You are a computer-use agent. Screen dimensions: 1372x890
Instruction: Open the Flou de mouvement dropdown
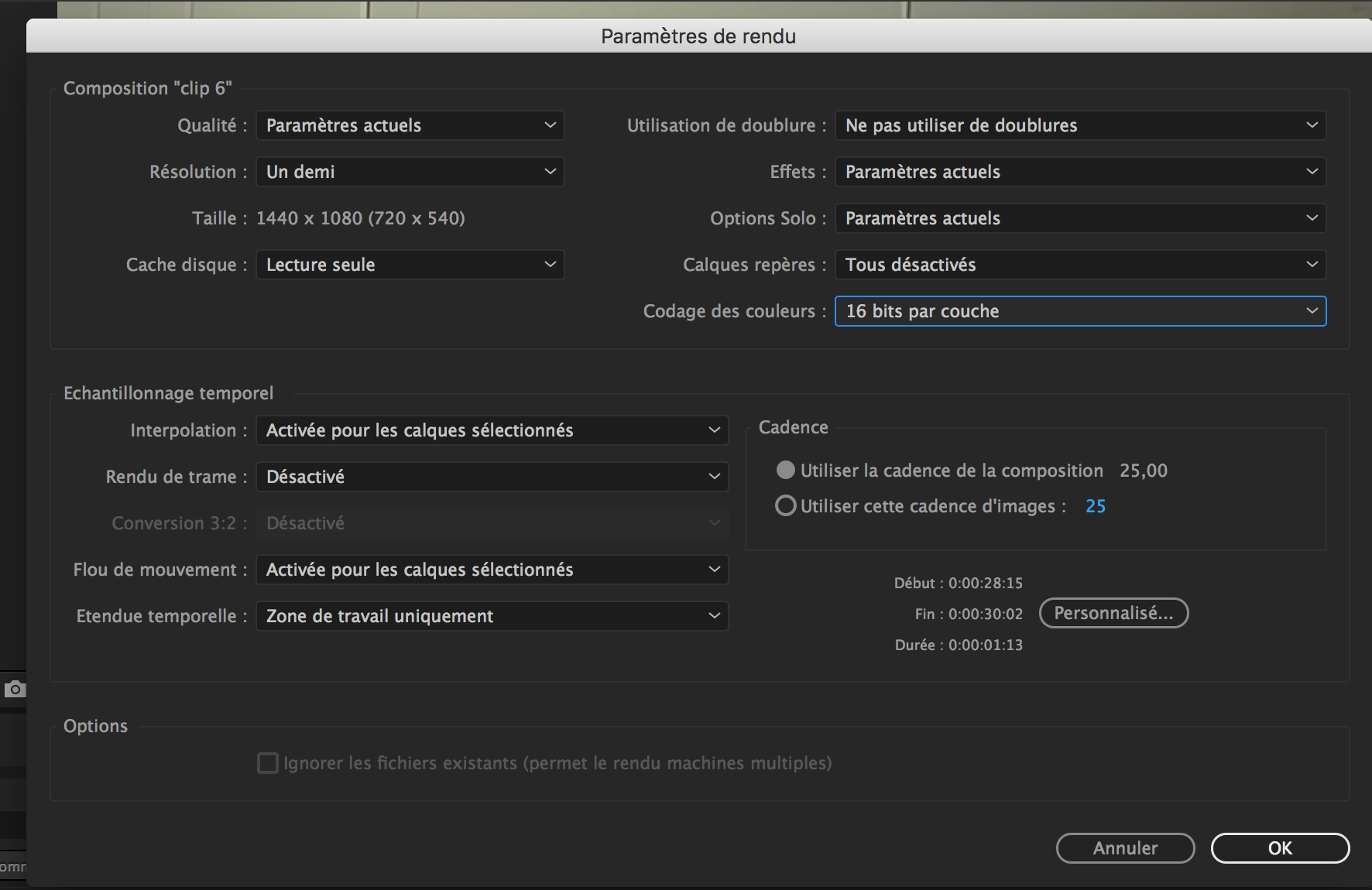click(x=492, y=570)
